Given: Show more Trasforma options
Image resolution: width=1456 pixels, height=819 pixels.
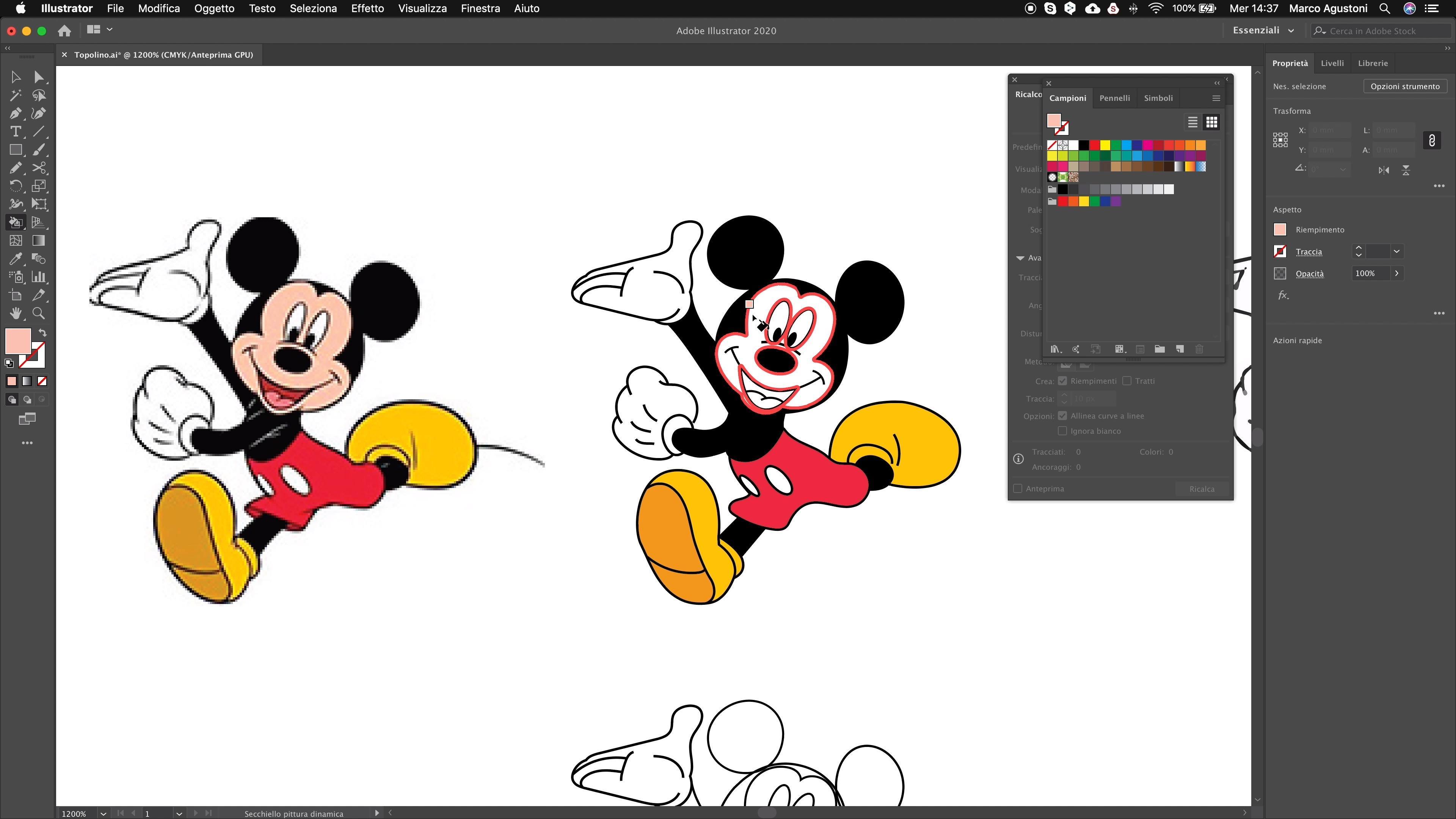Looking at the screenshot, I should pos(1439,186).
